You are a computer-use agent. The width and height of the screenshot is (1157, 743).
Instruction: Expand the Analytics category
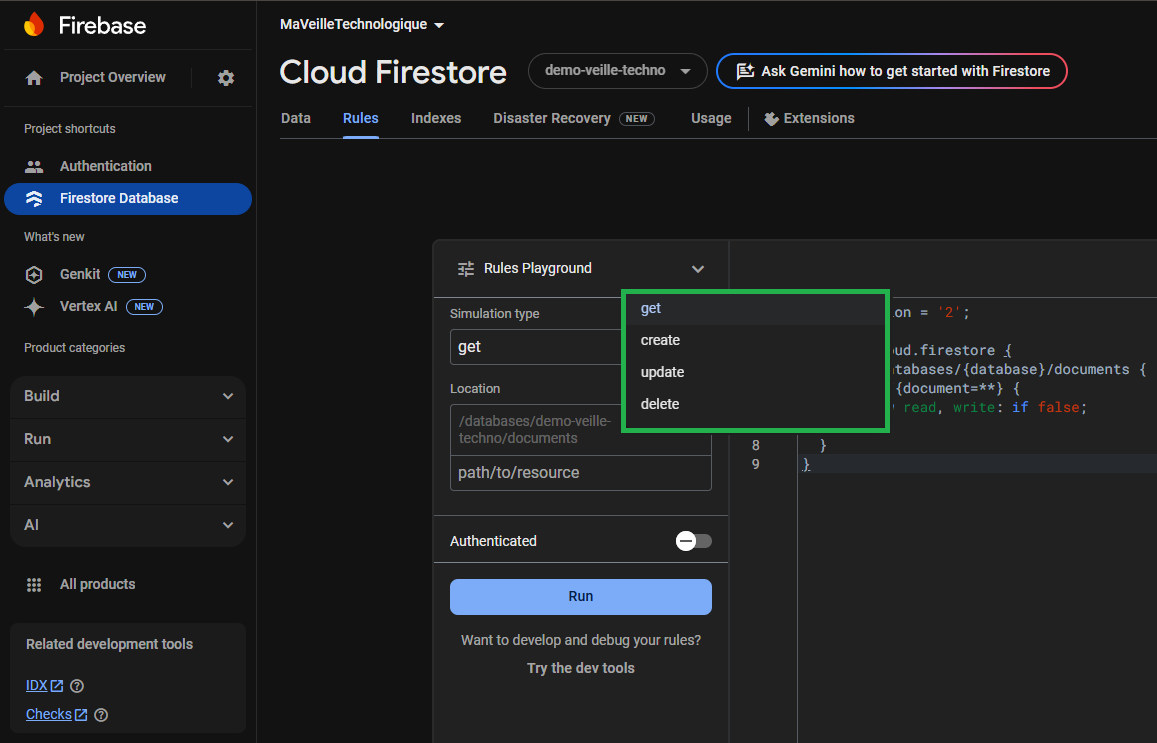click(x=128, y=482)
